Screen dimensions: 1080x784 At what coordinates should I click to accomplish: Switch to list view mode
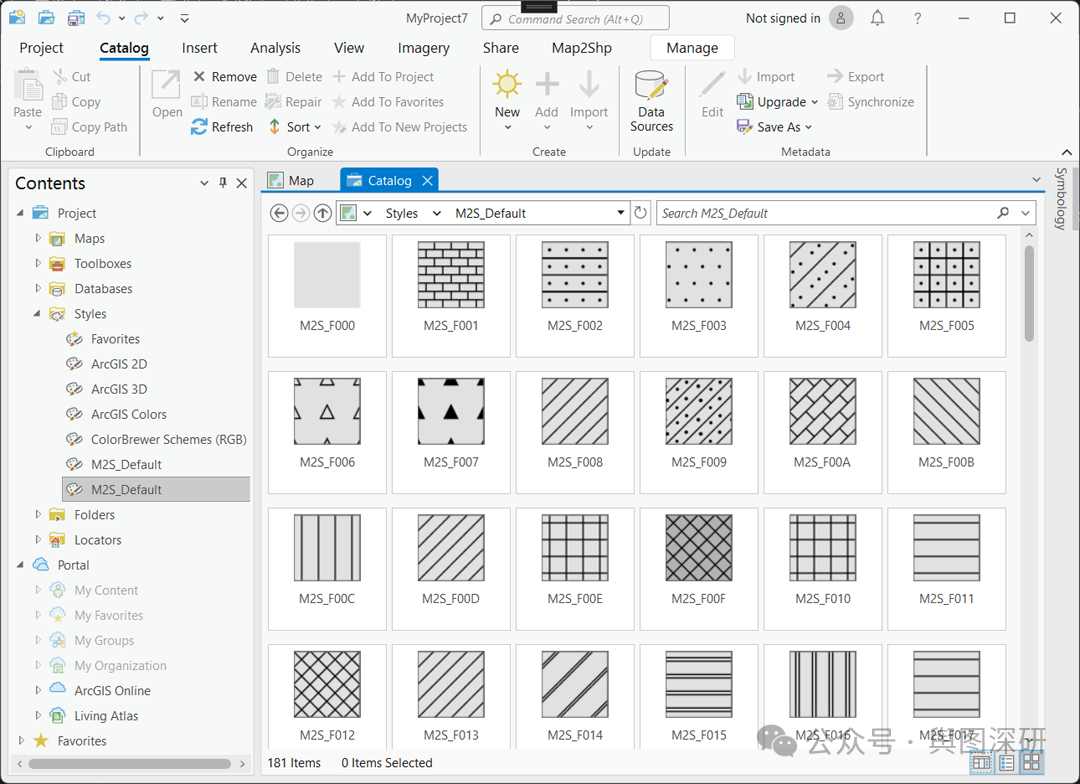coord(1007,763)
